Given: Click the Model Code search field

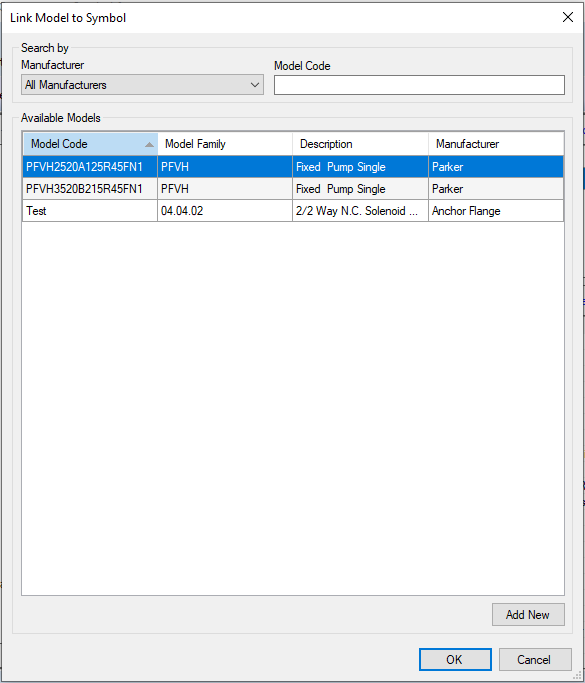Looking at the screenshot, I should (x=419, y=85).
